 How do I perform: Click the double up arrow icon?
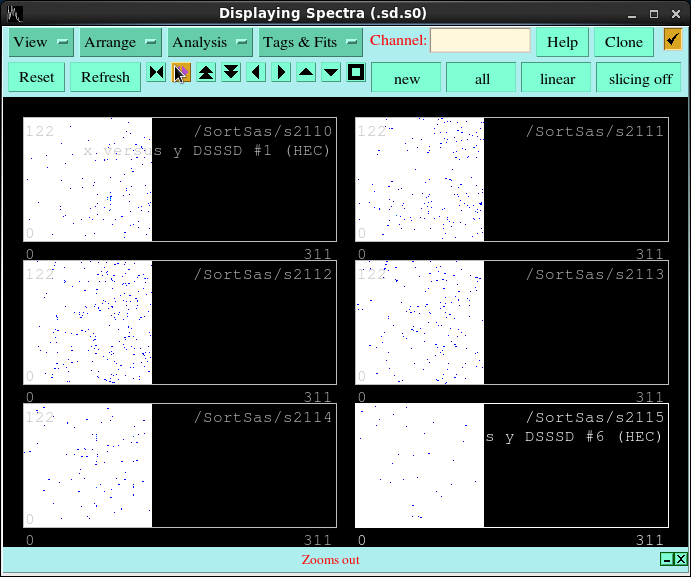pyautogui.click(x=206, y=73)
